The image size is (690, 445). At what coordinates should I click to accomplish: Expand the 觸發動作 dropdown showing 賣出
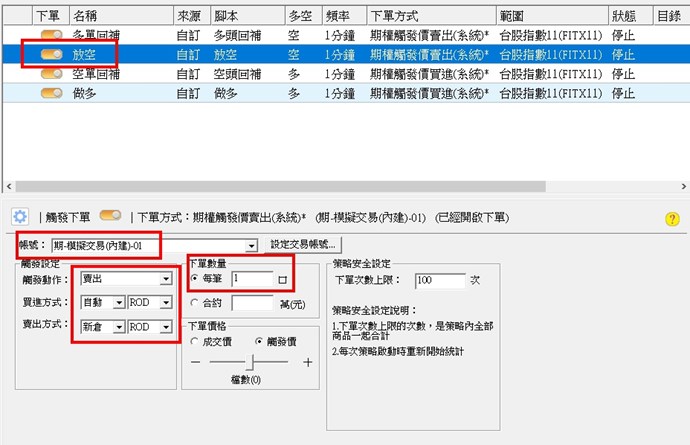coord(163,281)
